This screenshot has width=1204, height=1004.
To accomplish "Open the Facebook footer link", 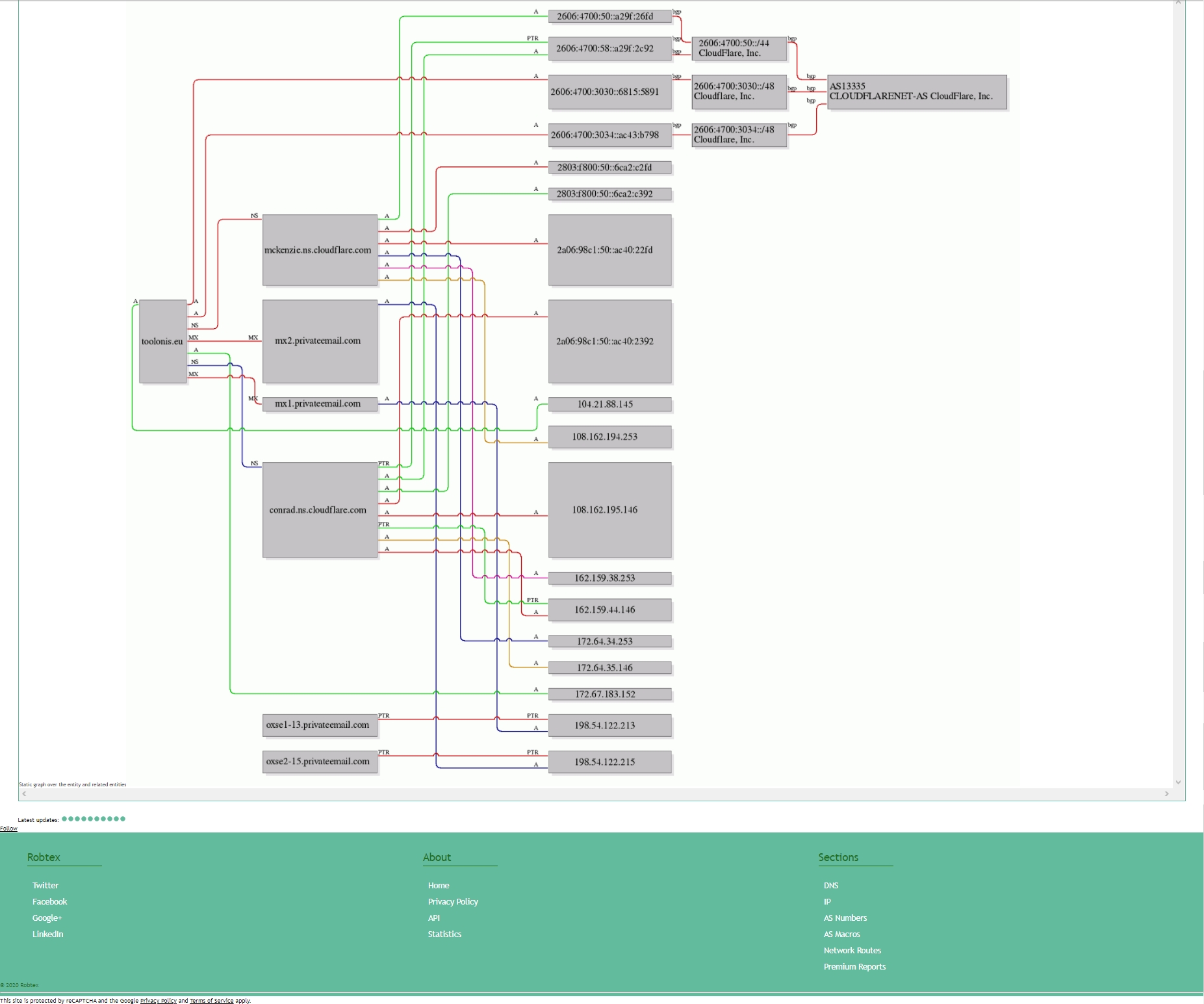I will [x=49, y=901].
